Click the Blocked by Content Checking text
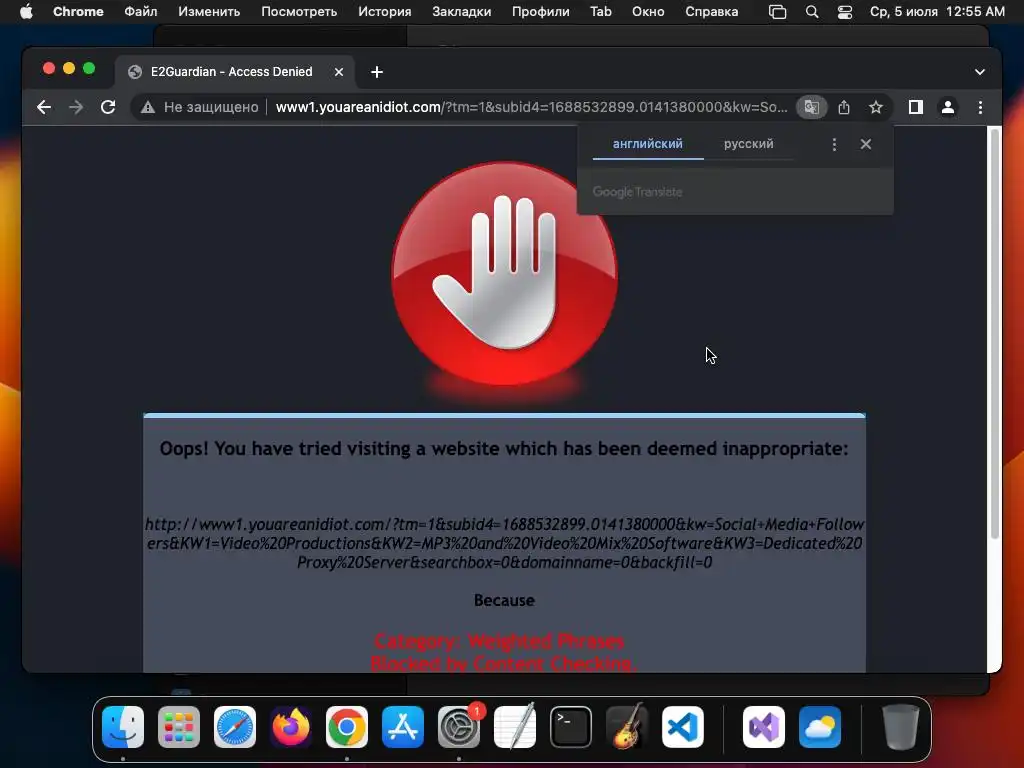 (x=503, y=664)
